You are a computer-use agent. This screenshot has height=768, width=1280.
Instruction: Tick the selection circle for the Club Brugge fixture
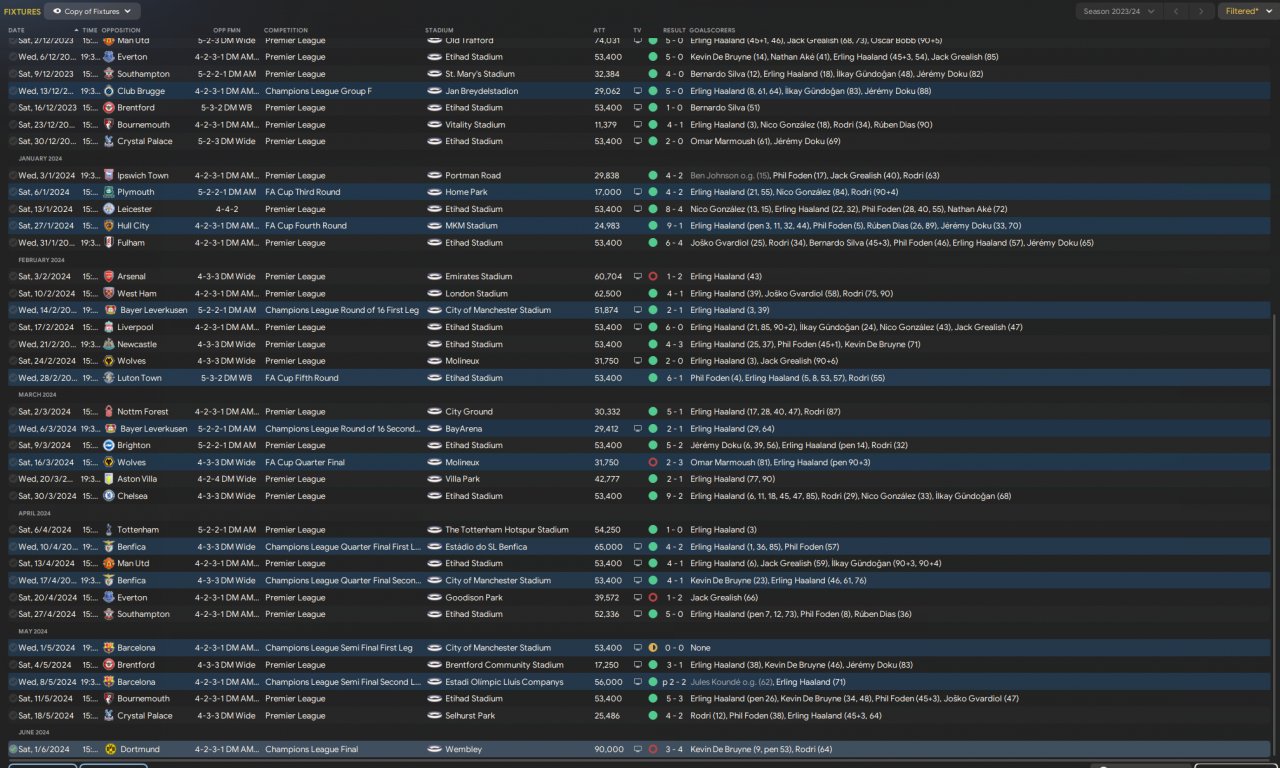(13, 91)
